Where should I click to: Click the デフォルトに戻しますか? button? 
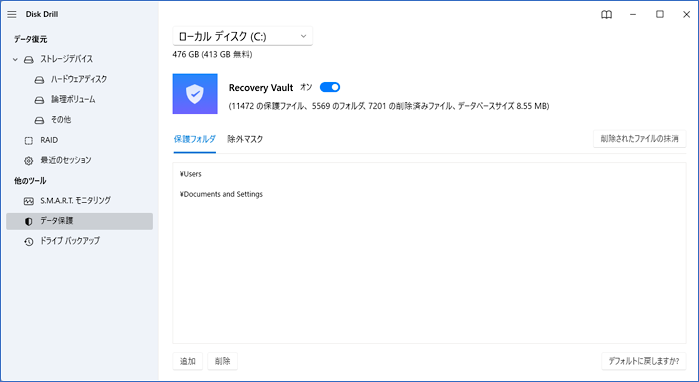644,361
